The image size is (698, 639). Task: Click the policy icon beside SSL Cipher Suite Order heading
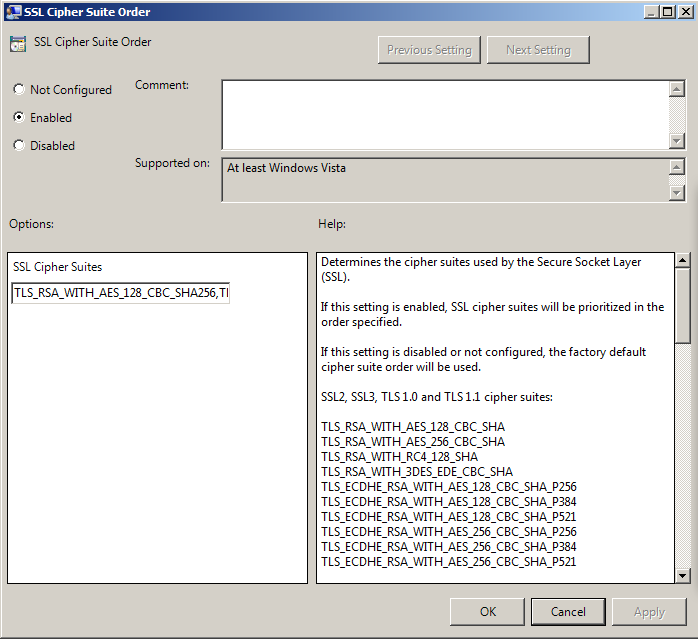(18, 44)
